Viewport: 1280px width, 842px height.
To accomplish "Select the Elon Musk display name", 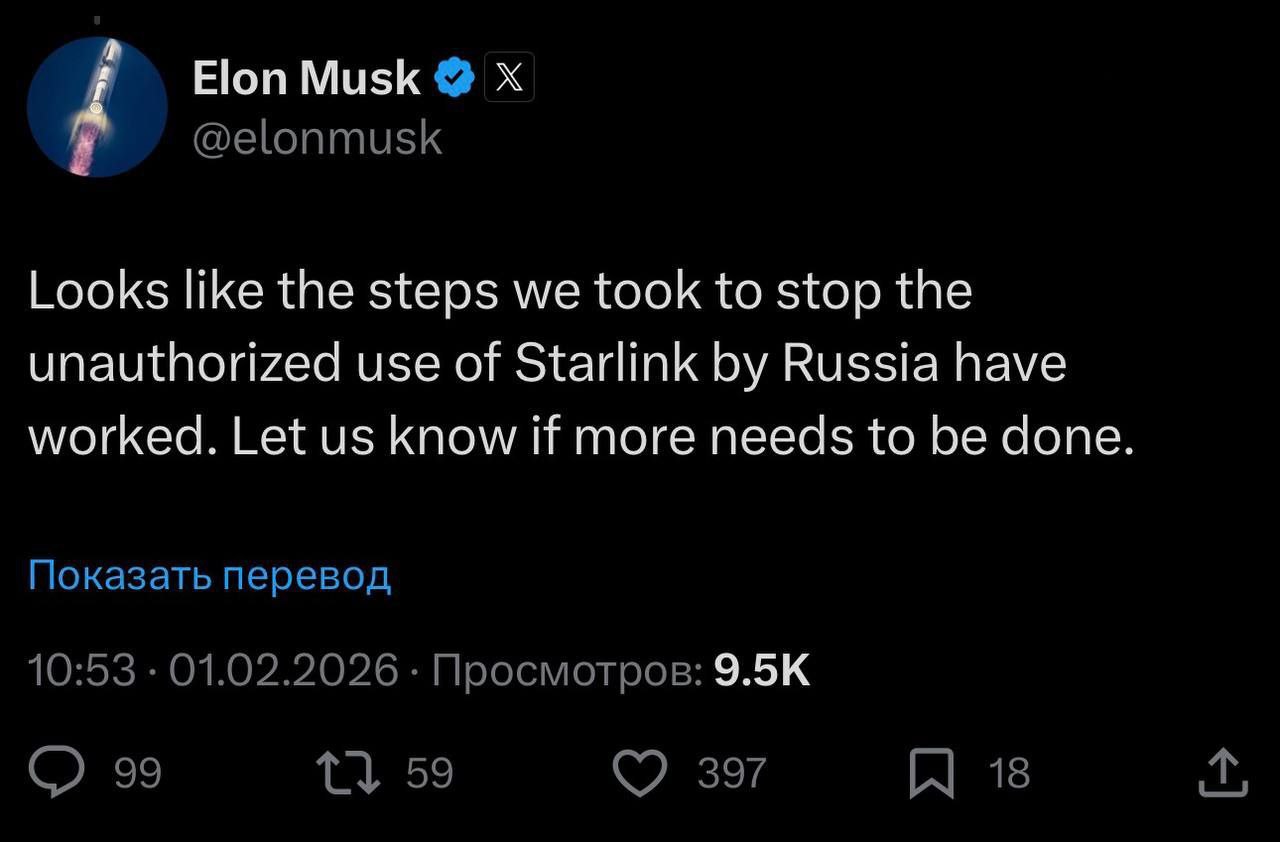I will click(305, 76).
